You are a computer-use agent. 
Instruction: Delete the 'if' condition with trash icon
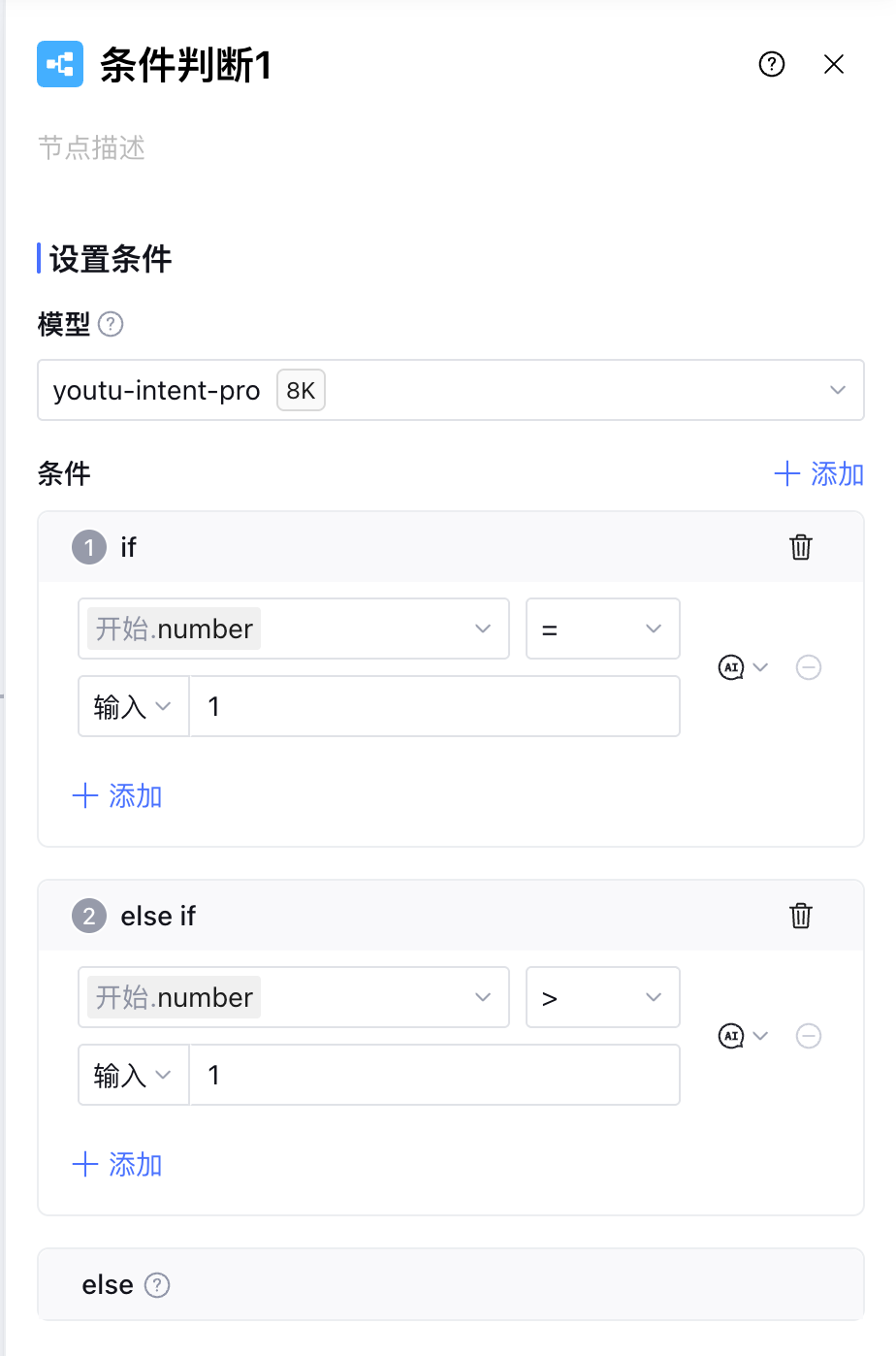pos(801,547)
